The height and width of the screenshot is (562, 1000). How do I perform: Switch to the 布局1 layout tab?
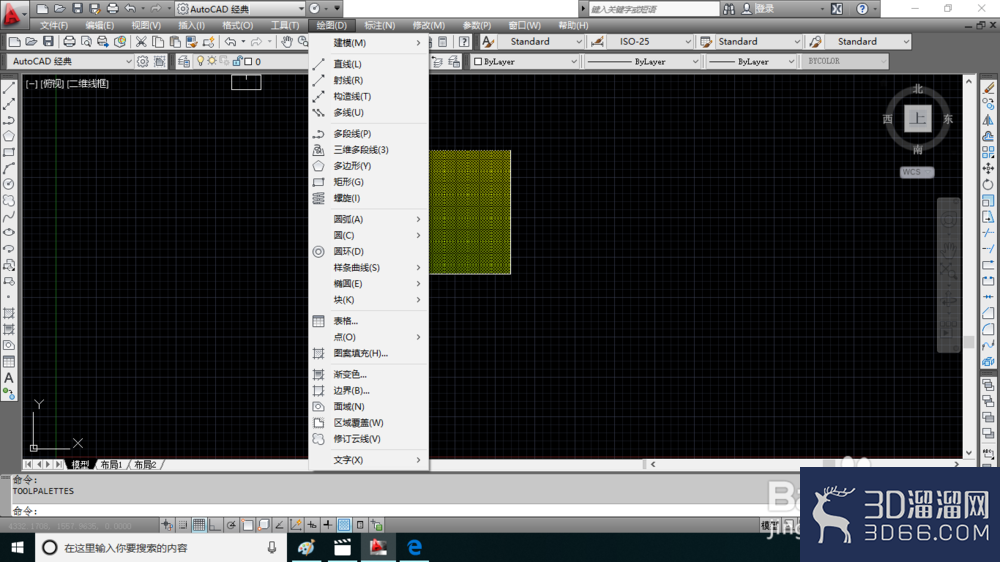pyautogui.click(x=111, y=464)
